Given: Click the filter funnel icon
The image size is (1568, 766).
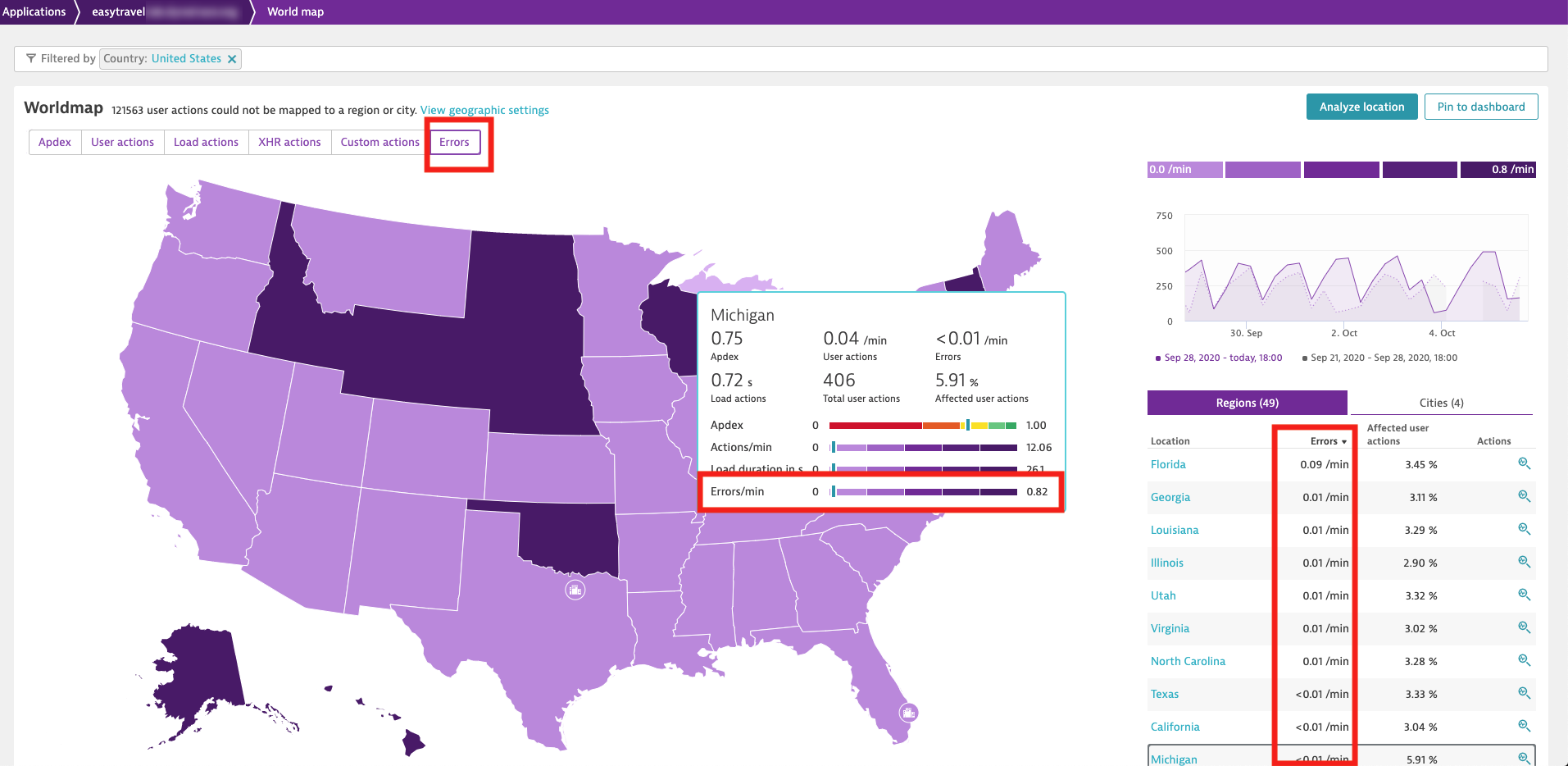Looking at the screenshot, I should (31, 58).
